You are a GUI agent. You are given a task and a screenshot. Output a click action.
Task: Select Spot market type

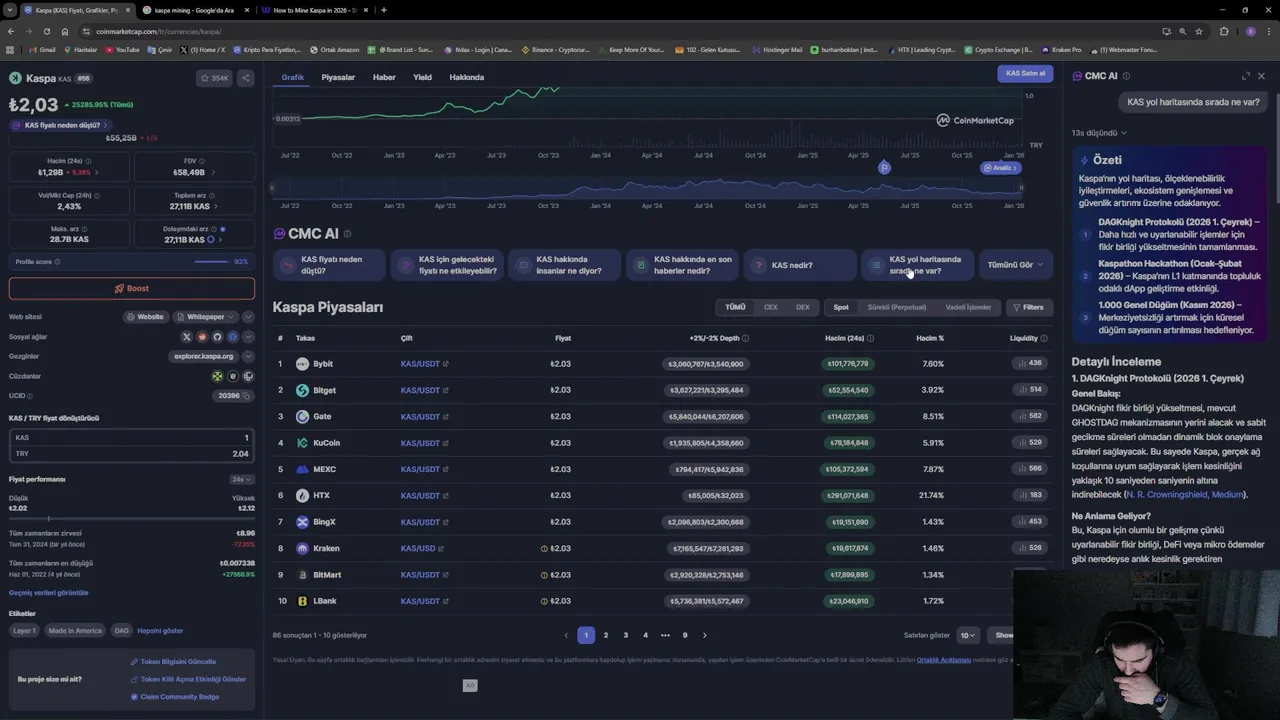click(x=841, y=307)
